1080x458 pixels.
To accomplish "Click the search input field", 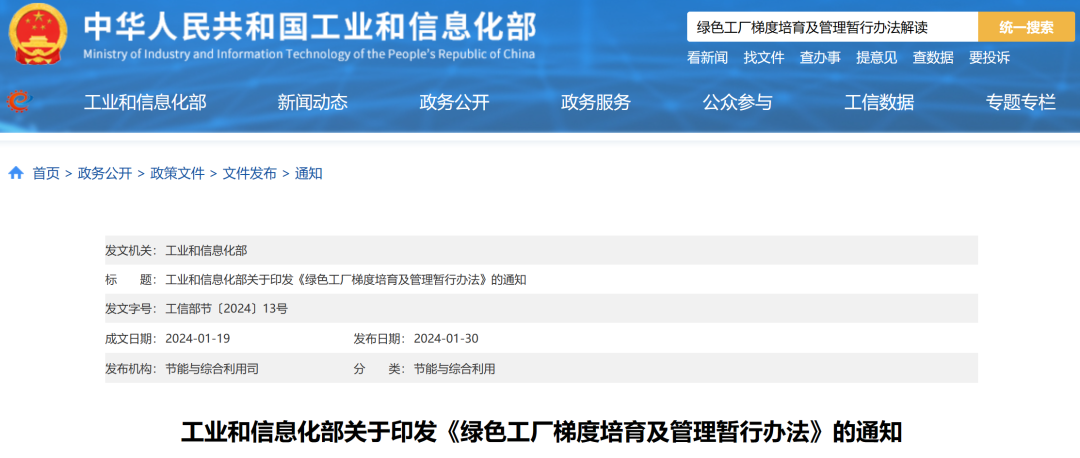I will tap(830, 27).
